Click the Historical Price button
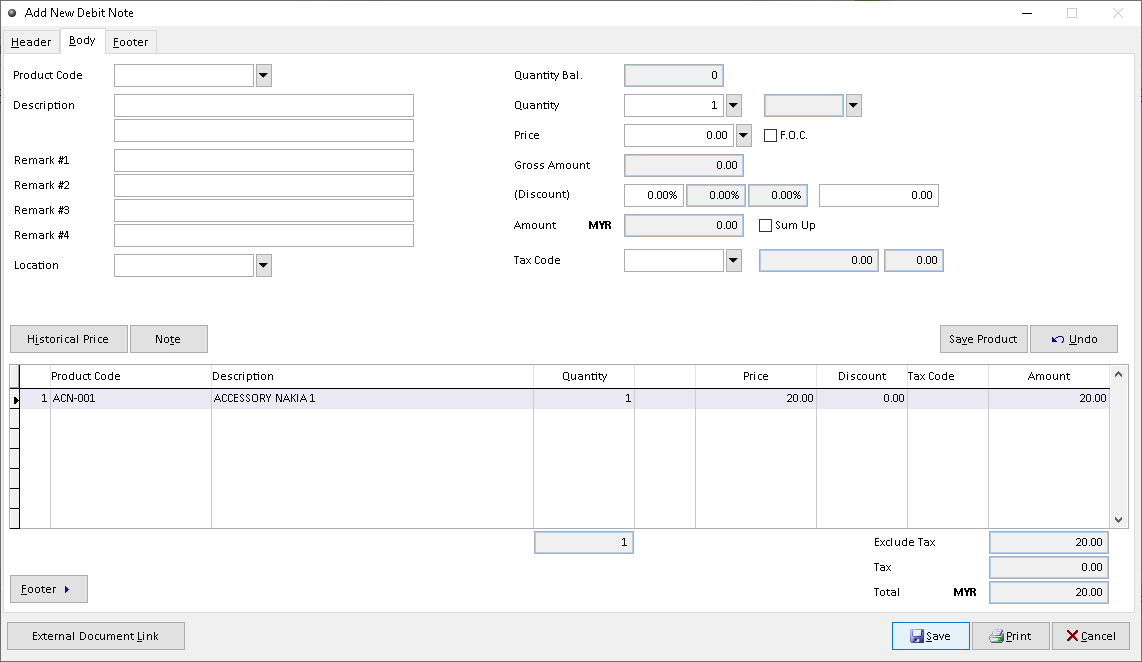Screen dimensions: 1142x662 [68, 339]
